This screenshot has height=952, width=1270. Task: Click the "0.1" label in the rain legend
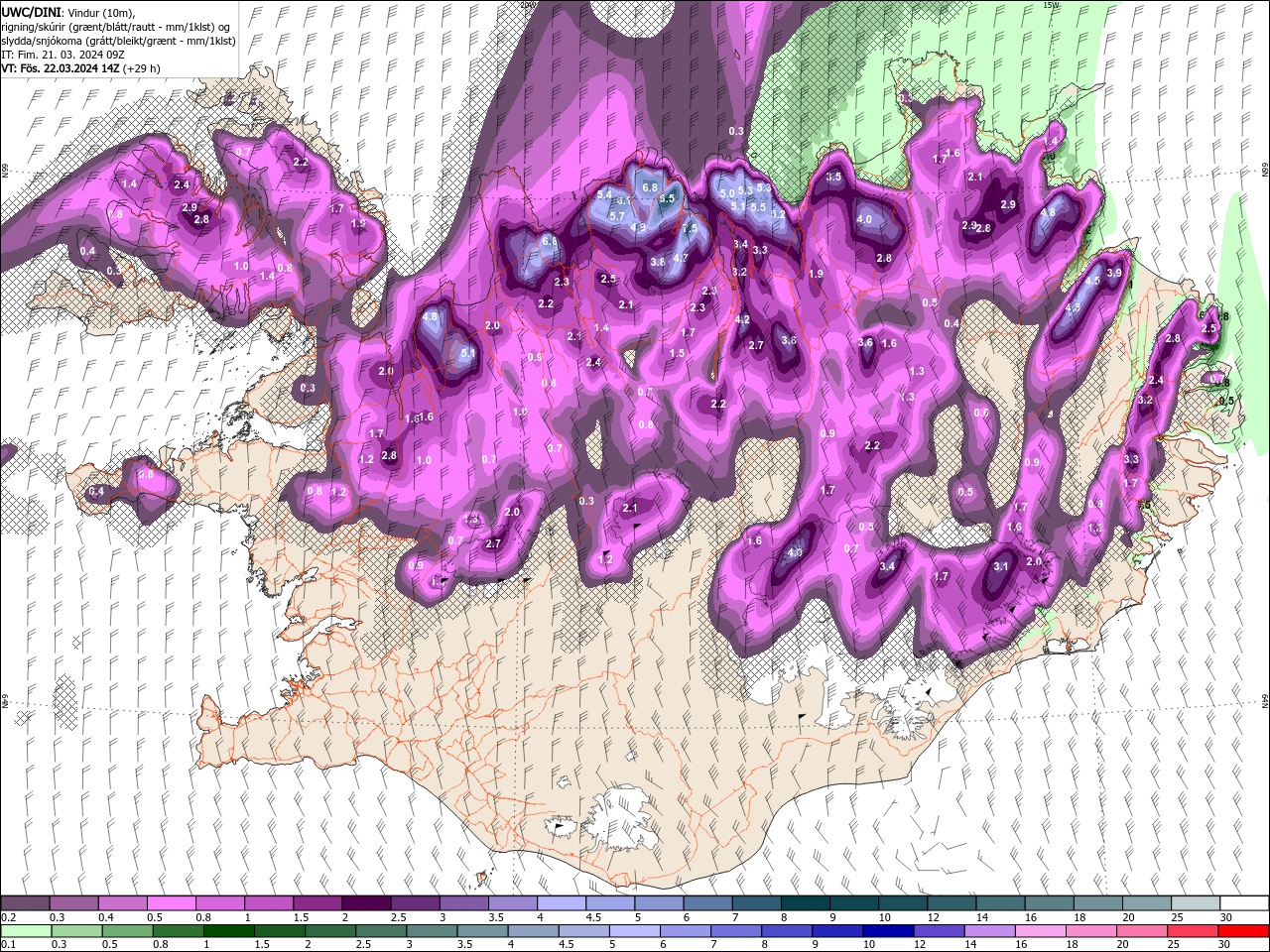tap(8, 945)
